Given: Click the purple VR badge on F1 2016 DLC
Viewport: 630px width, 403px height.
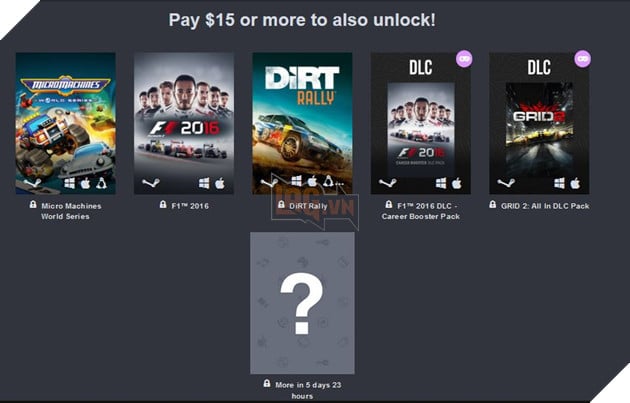Looking at the screenshot, I should [x=464, y=59].
